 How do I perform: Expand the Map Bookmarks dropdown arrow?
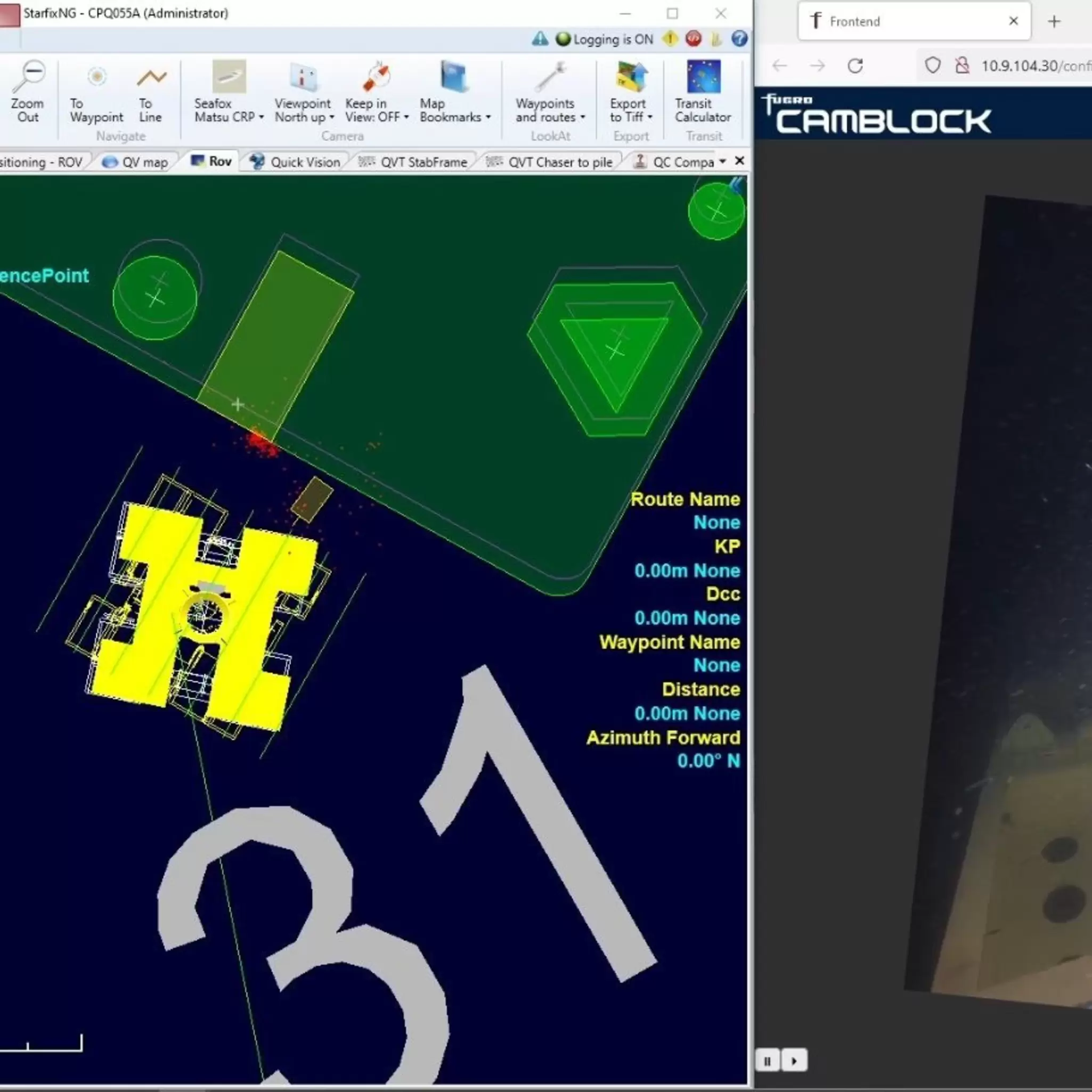pos(488,118)
